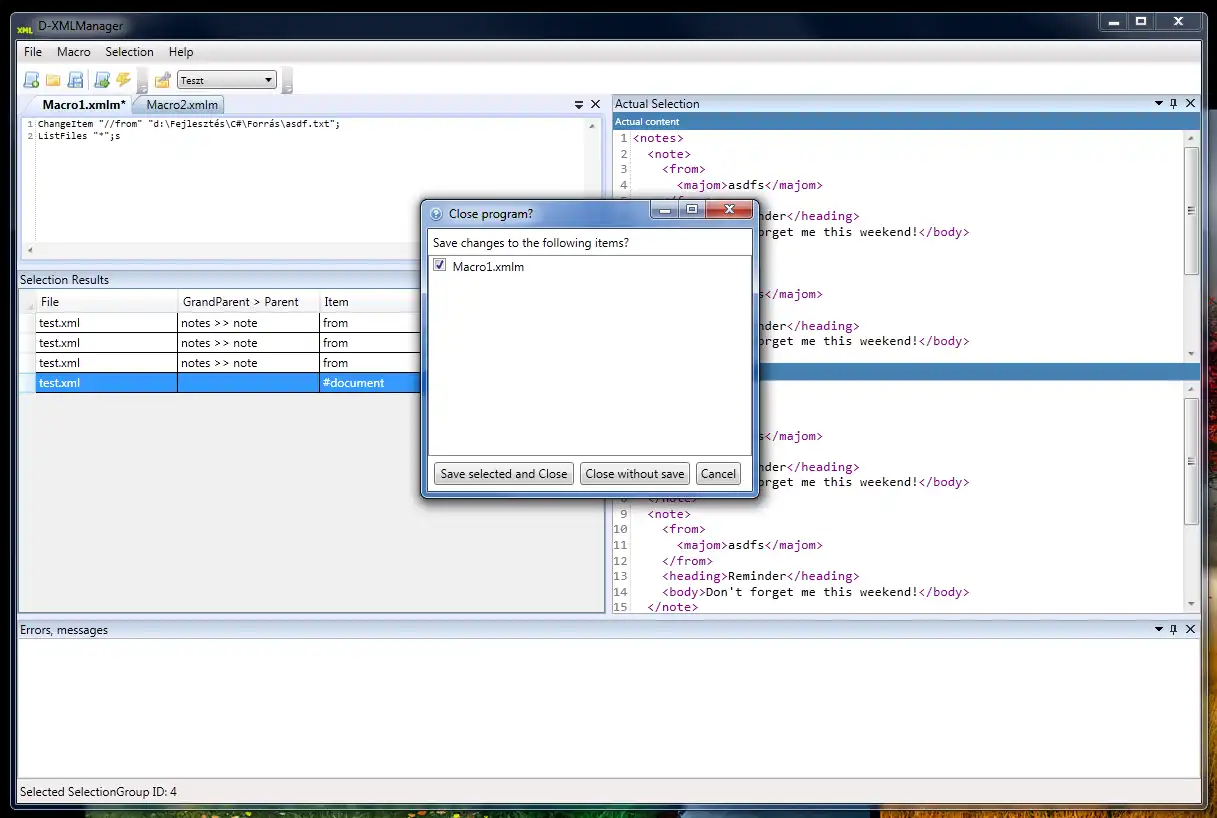The image size is (1217, 818).
Task: Open the Macro menu
Action: (73, 52)
